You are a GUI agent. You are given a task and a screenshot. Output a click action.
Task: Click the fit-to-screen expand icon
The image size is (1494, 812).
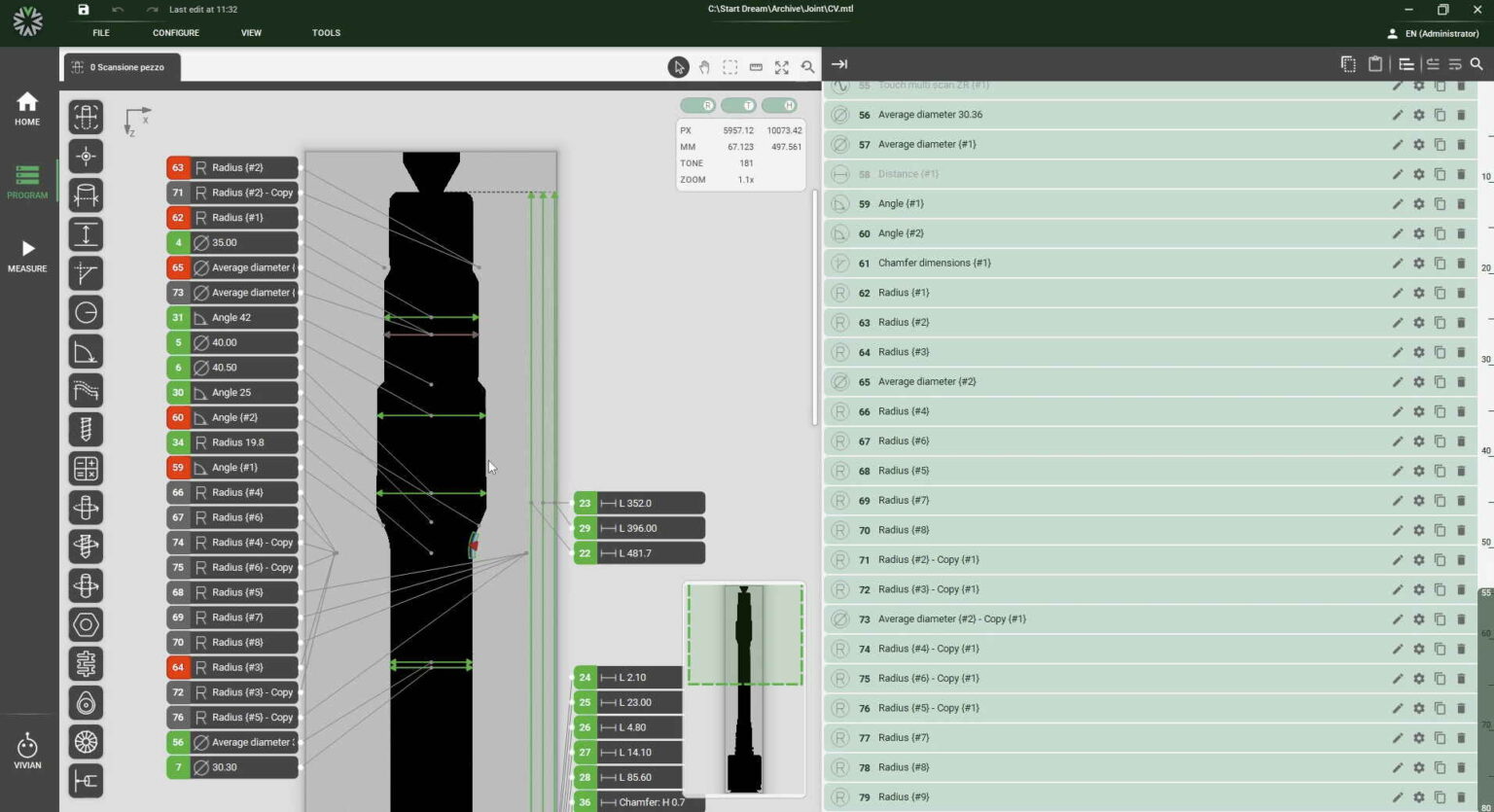(781, 67)
